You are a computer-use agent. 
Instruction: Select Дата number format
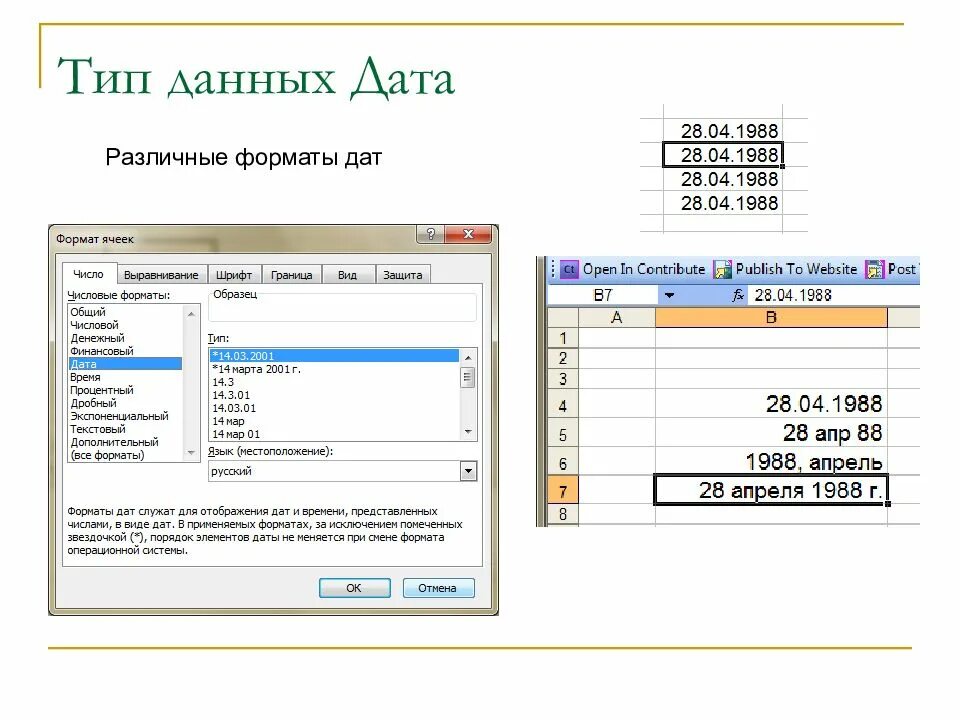click(x=126, y=364)
